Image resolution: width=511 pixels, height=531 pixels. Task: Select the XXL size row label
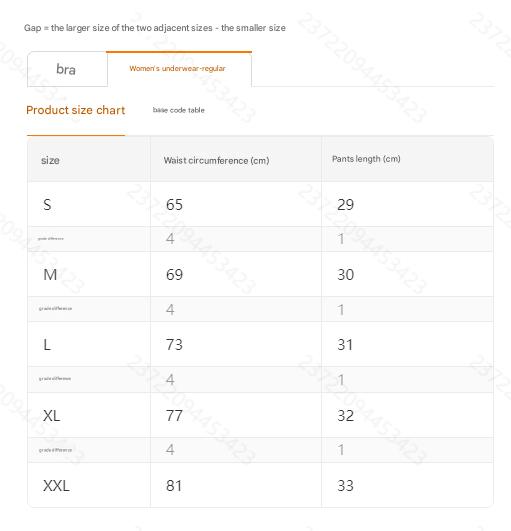pyautogui.click(x=56, y=486)
